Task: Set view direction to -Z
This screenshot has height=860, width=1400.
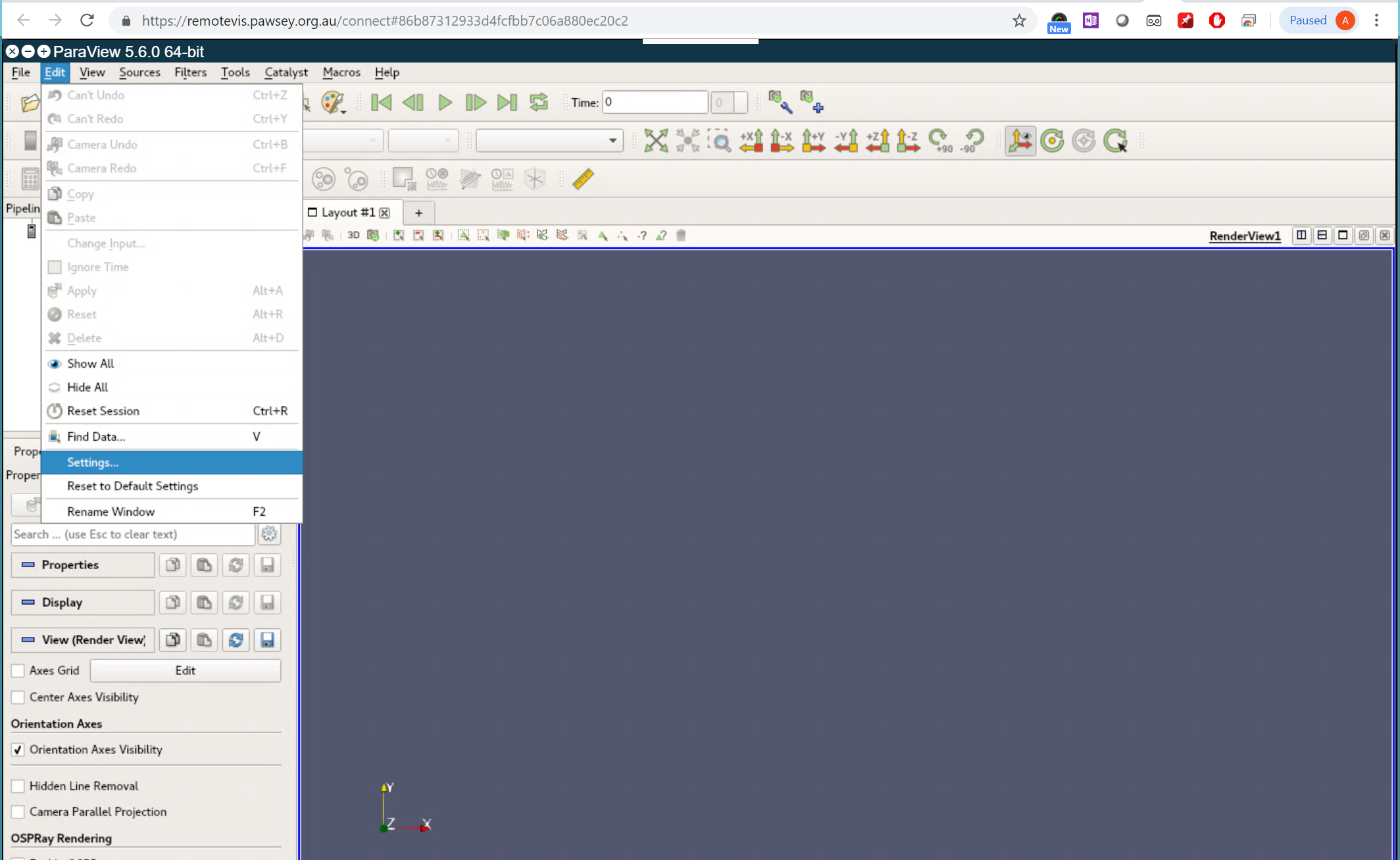Action: [909, 140]
